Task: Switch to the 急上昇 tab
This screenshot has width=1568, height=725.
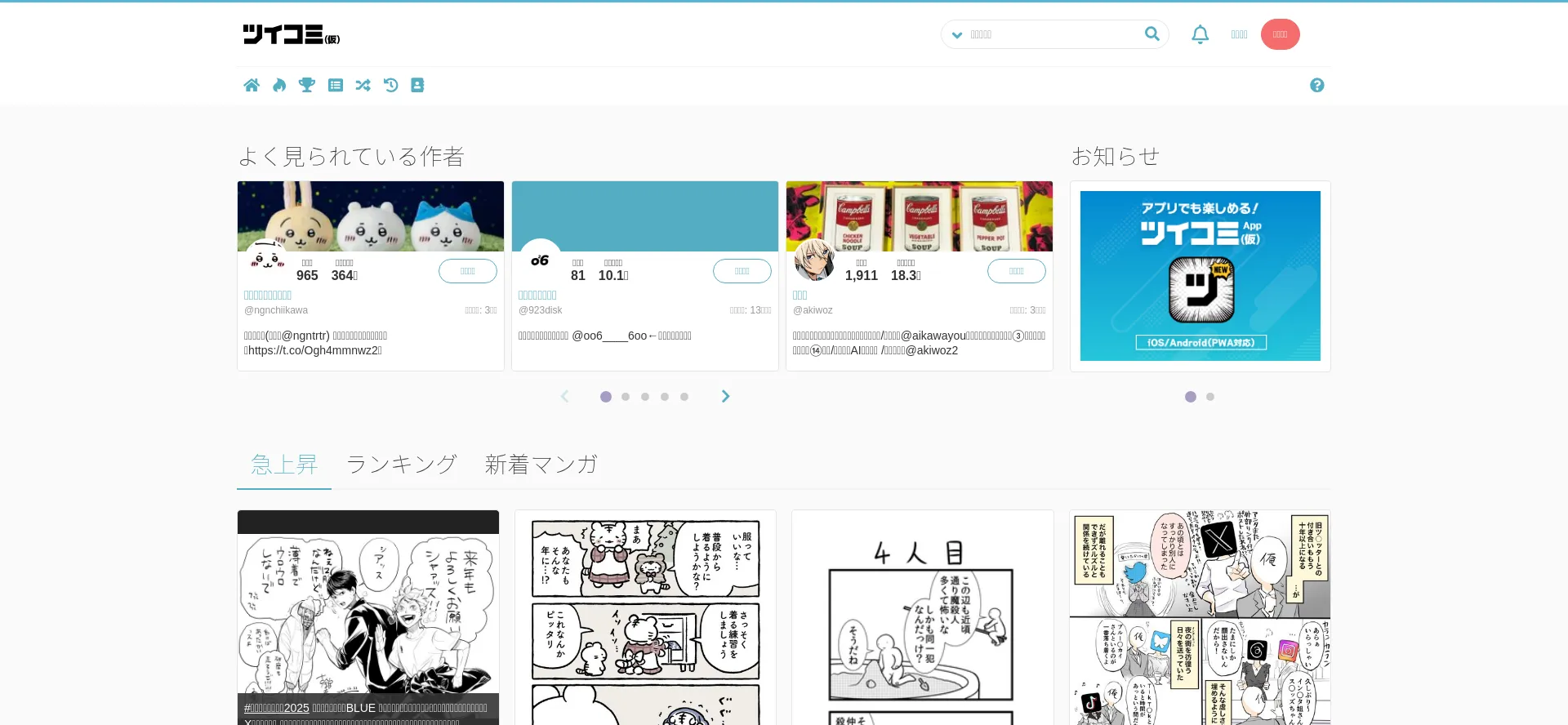Action: click(284, 465)
